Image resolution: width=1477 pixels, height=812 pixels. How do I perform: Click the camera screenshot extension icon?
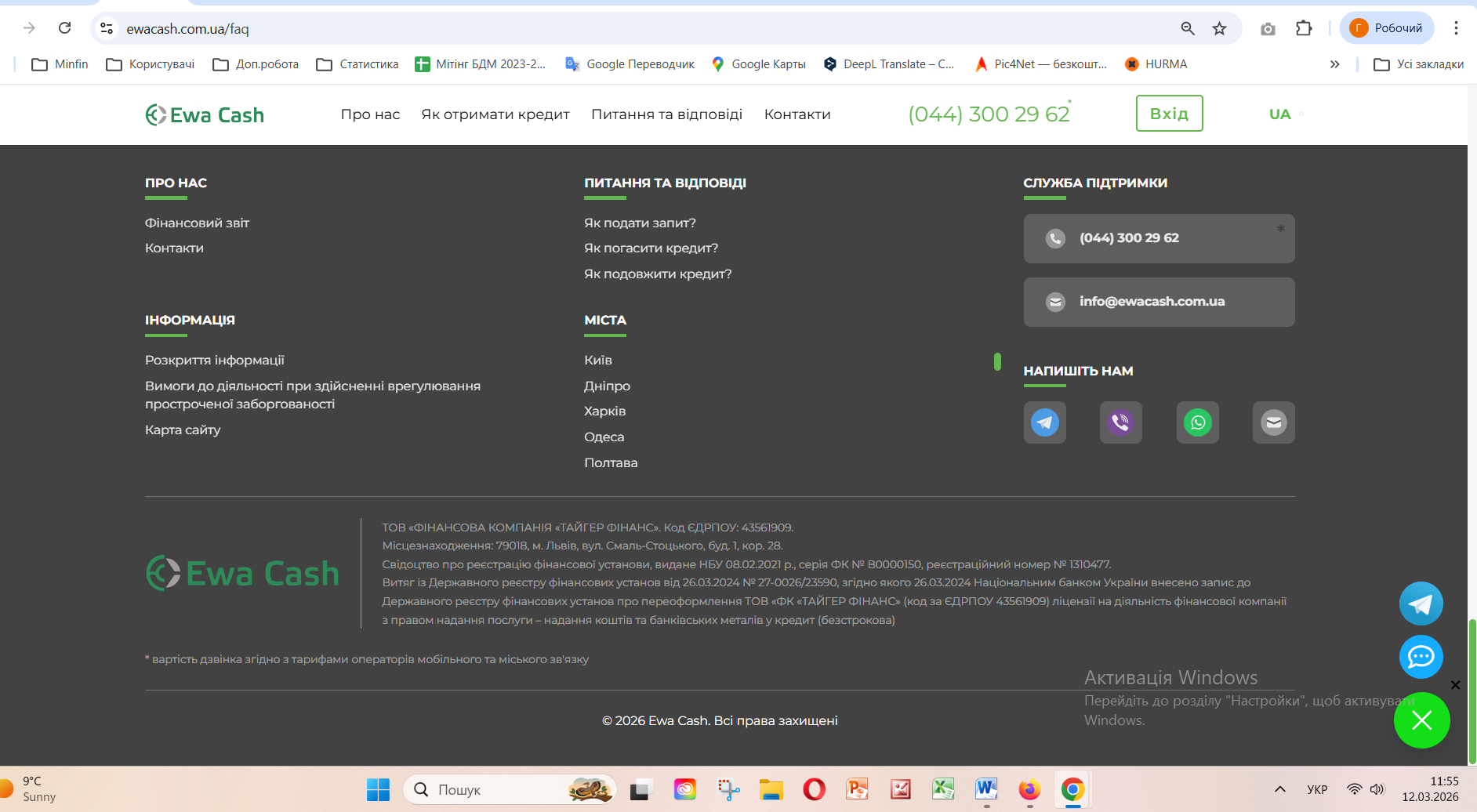coord(1268,29)
